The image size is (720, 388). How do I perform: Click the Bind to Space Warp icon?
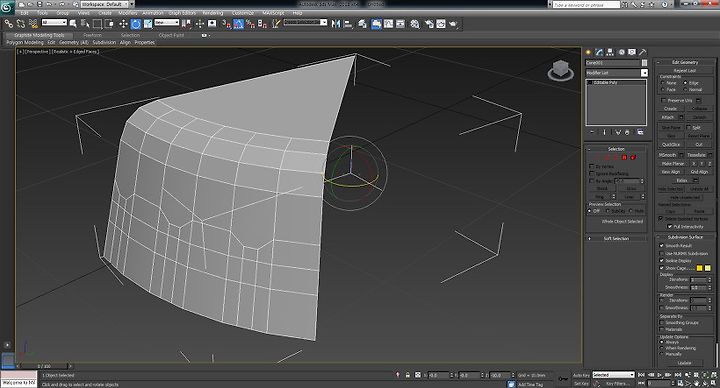point(33,23)
